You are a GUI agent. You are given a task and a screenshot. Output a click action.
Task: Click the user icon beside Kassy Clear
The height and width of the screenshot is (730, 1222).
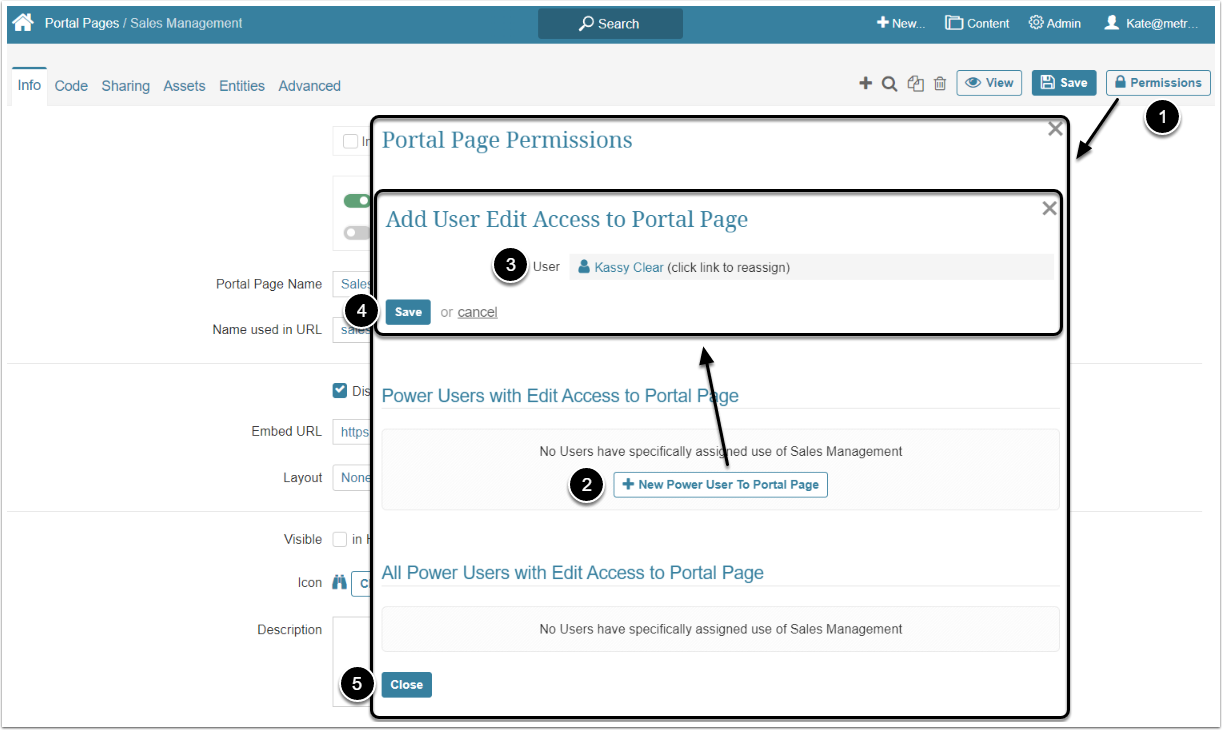[x=584, y=267]
